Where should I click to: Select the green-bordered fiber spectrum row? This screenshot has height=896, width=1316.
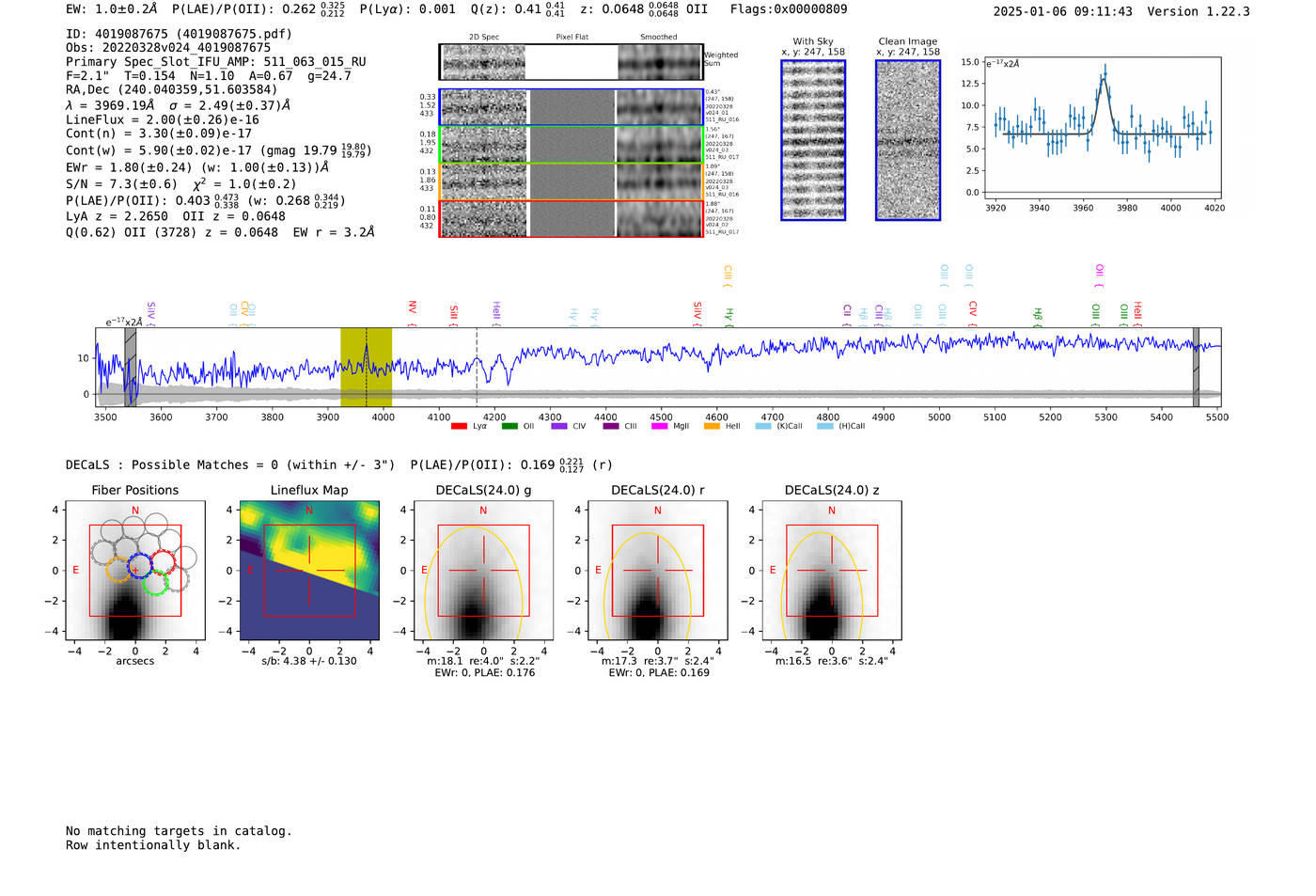tap(571, 145)
